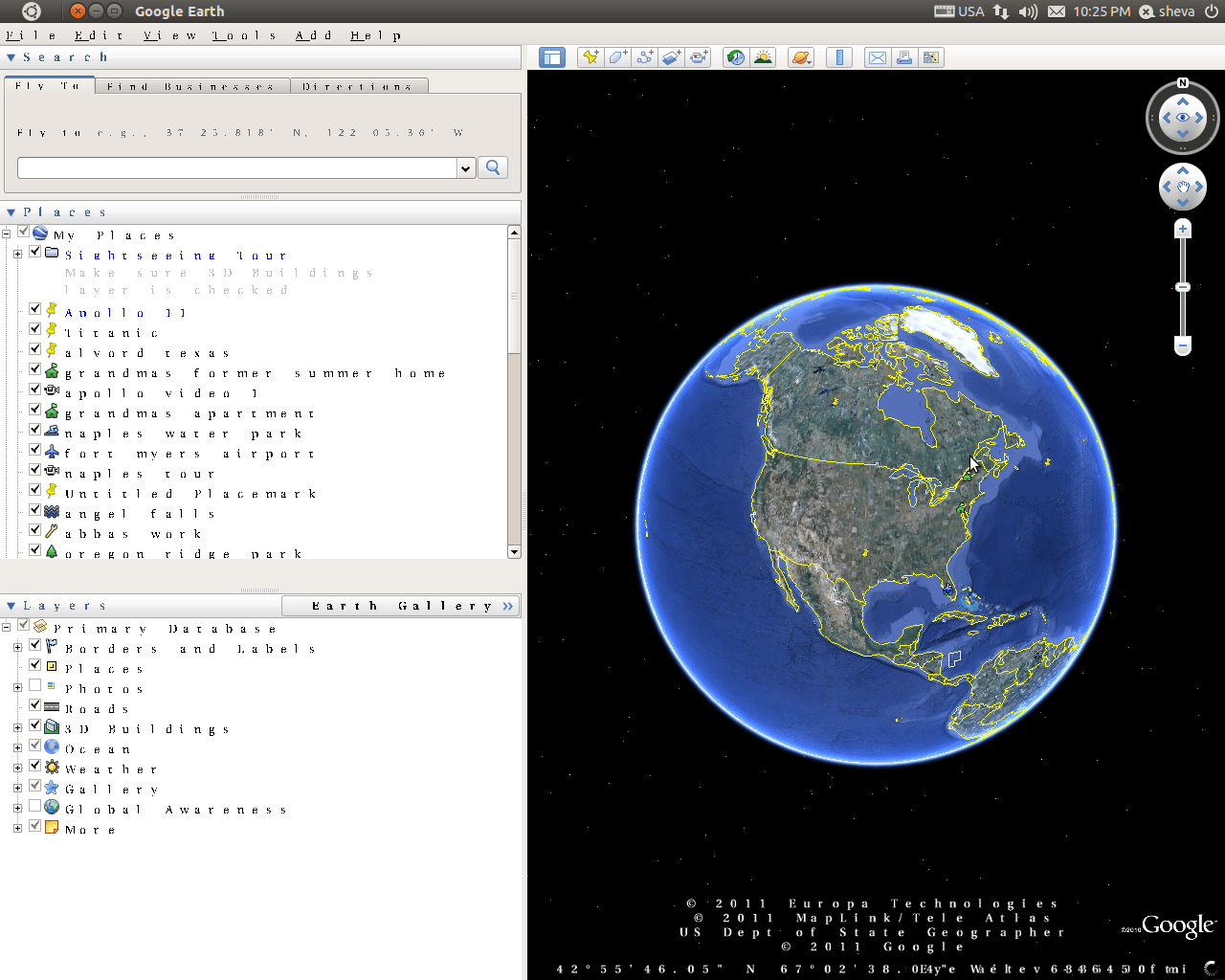
Task: Open the Fly to history dropdown
Action: click(465, 168)
